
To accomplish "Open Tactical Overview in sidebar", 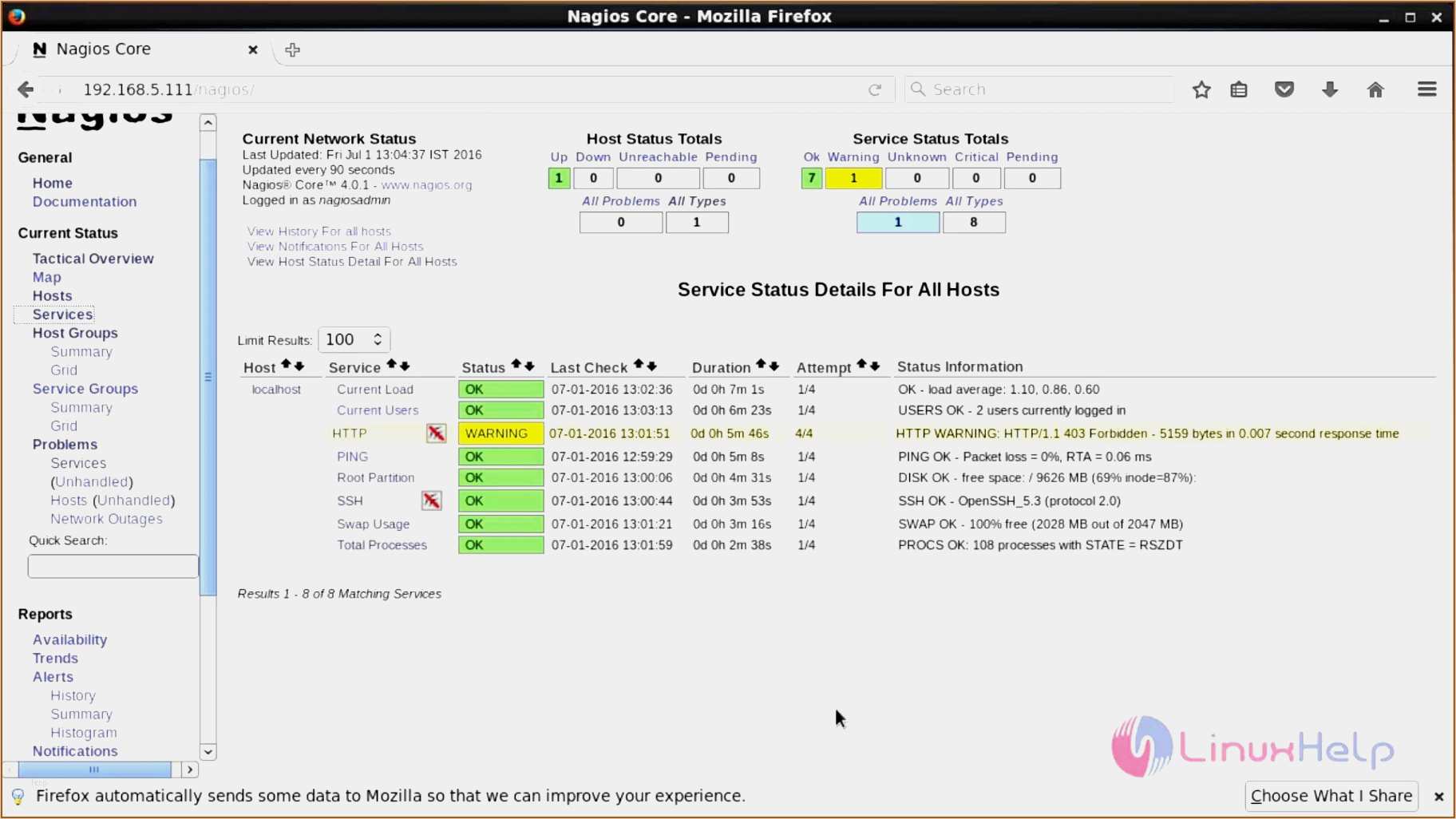I will point(93,259).
